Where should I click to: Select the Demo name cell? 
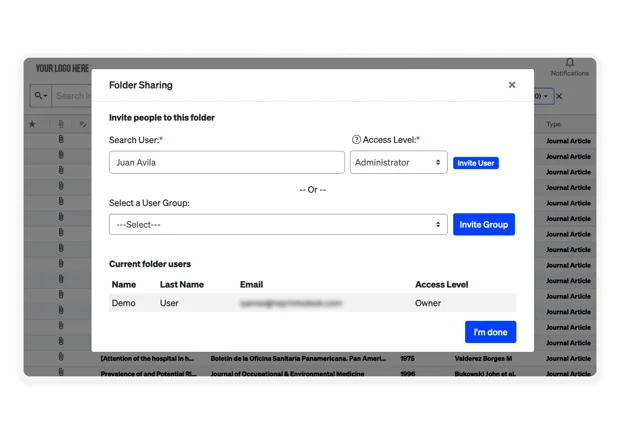[x=123, y=303]
